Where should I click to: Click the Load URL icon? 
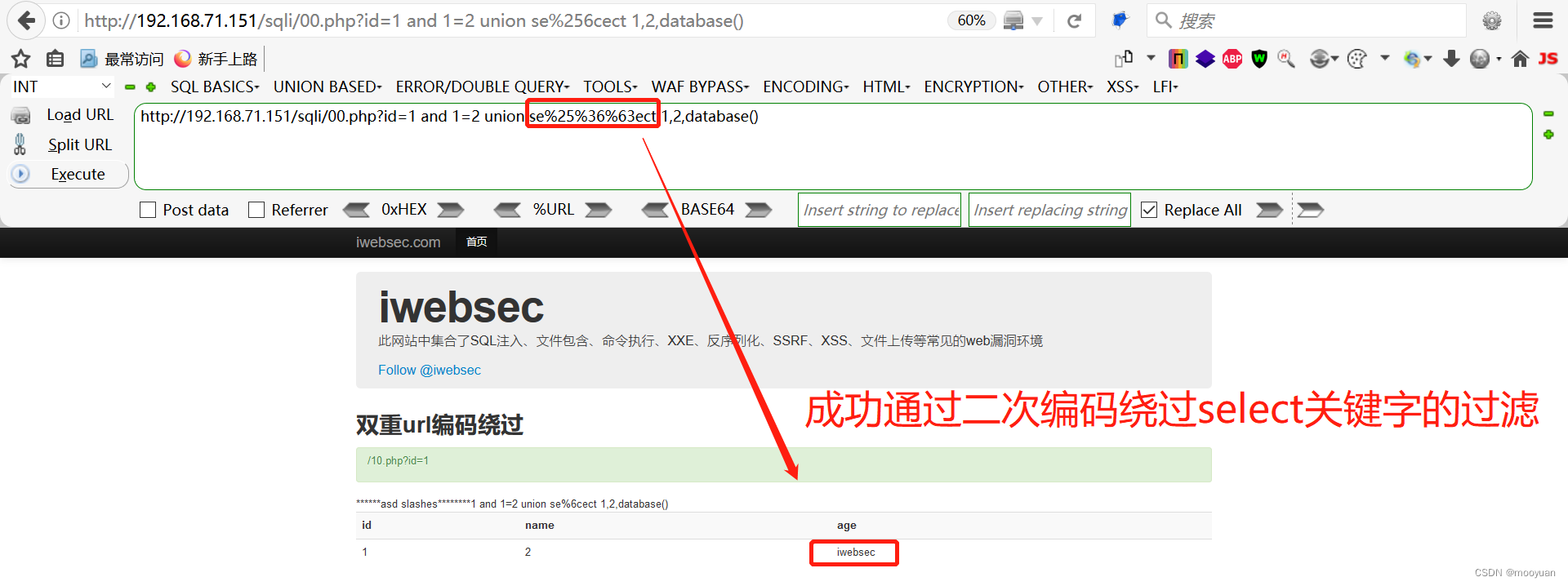point(21,116)
